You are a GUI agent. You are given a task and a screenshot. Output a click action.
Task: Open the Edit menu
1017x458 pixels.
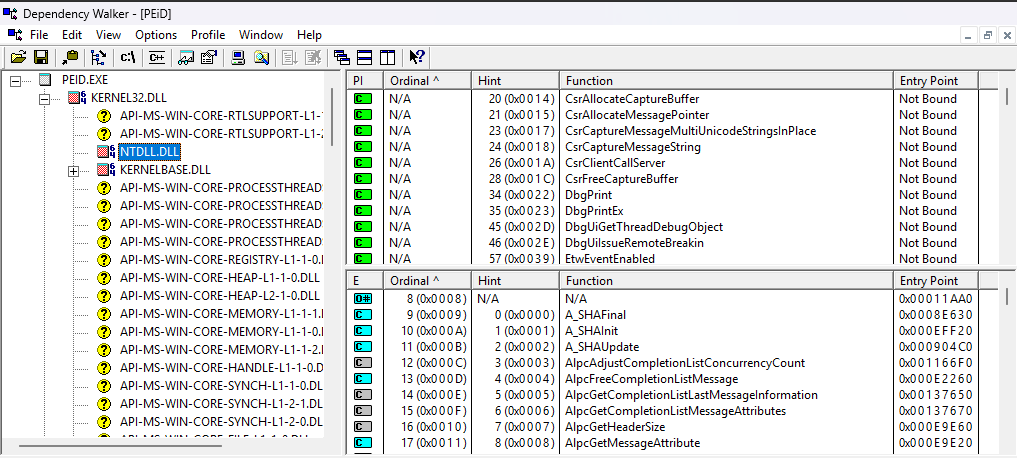tap(72, 35)
